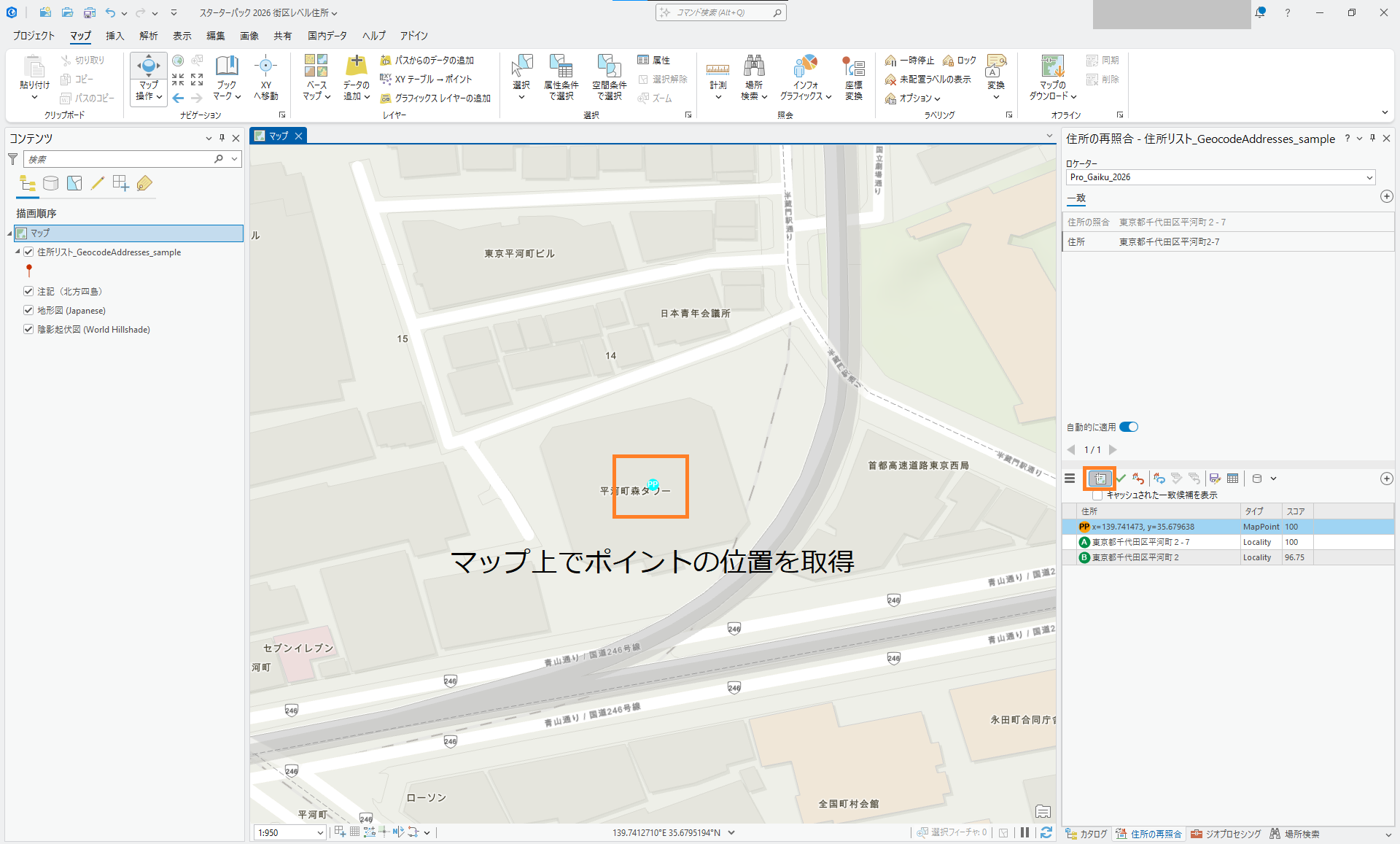The width and height of the screenshot is (1400, 844).
Task: Open the 解析 ribbon tab
Action: pyautogui.click(x=148, y=36)
